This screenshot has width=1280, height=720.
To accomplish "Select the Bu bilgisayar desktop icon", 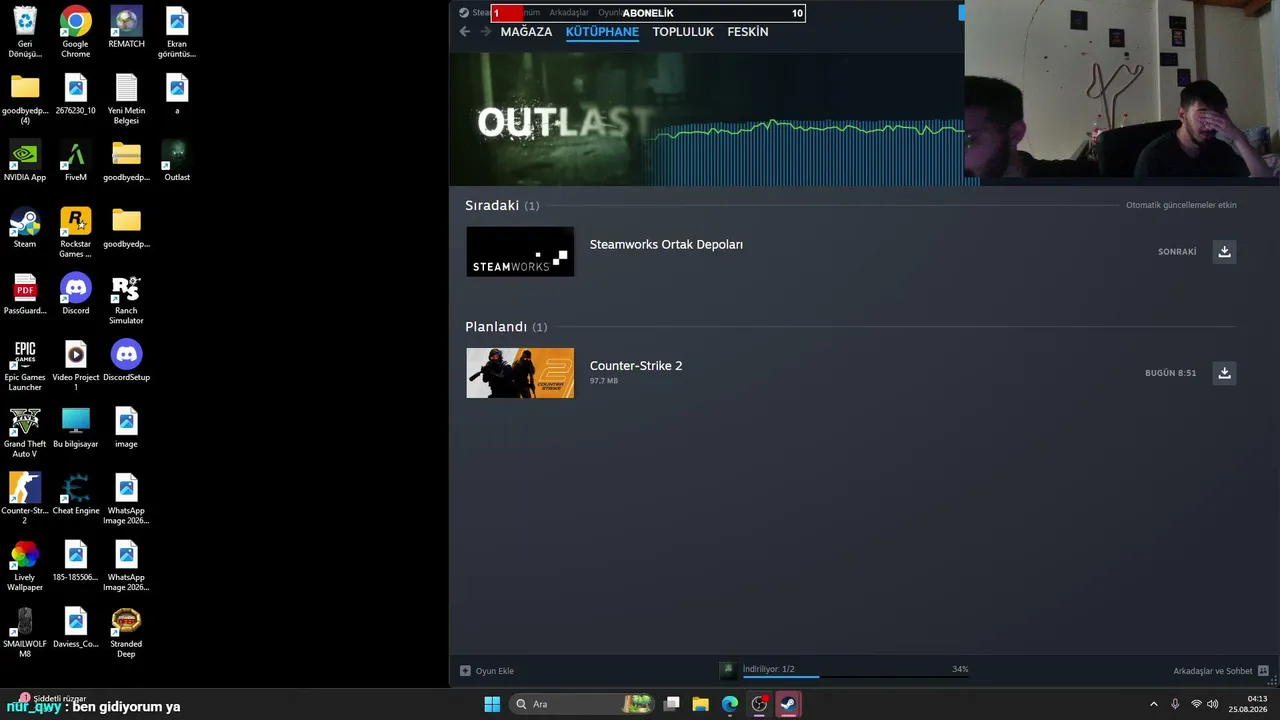I will click(x=75, y=427).
